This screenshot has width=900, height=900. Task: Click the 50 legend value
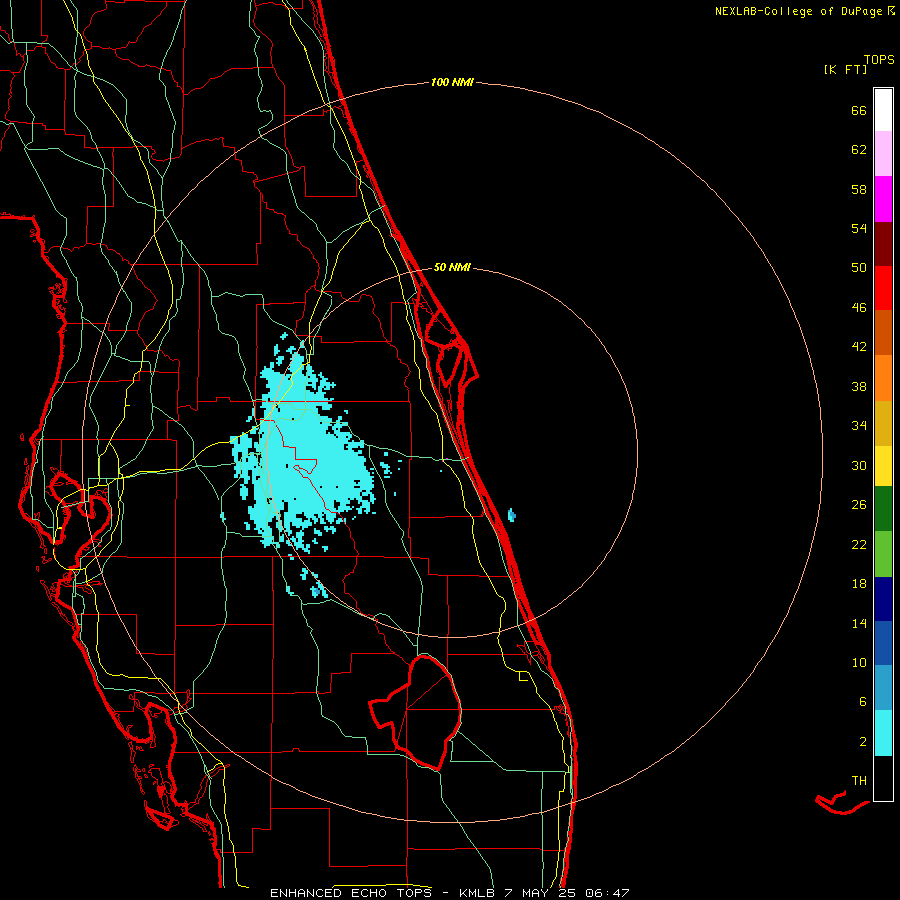pos(859,267)
